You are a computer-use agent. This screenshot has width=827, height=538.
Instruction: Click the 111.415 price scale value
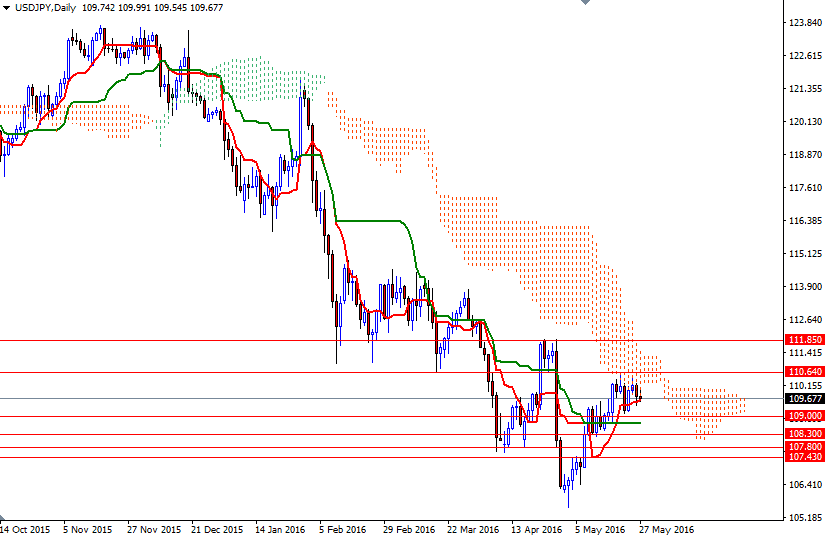[805, 353]
